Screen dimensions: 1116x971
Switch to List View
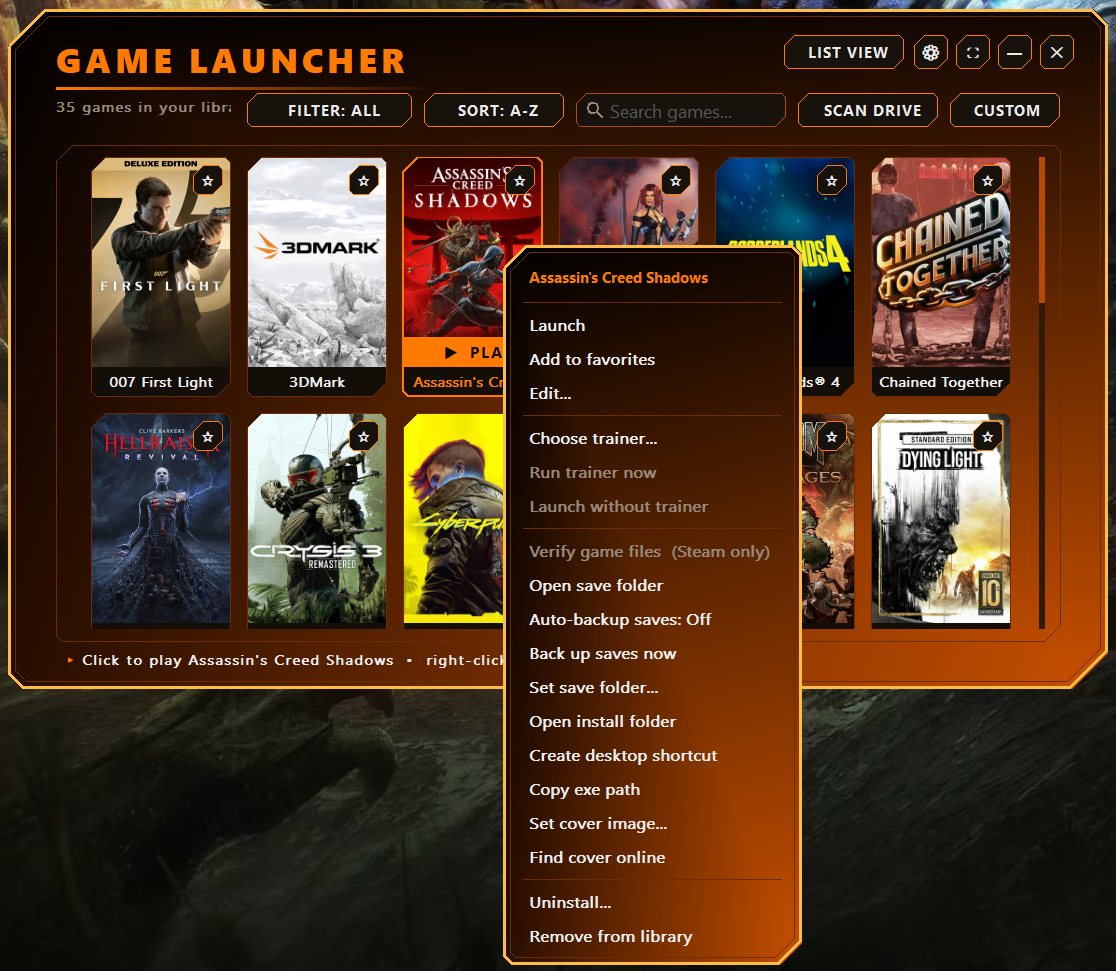coord(844,53)
